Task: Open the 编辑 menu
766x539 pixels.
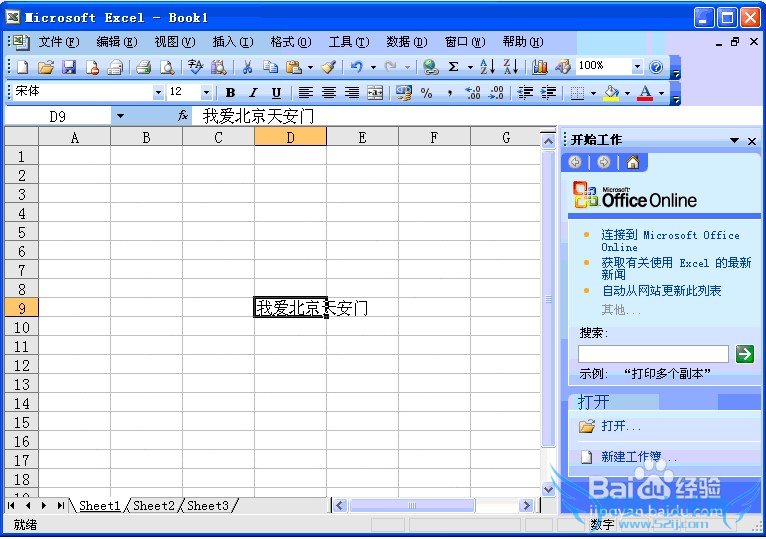Action: pos(117,42)
